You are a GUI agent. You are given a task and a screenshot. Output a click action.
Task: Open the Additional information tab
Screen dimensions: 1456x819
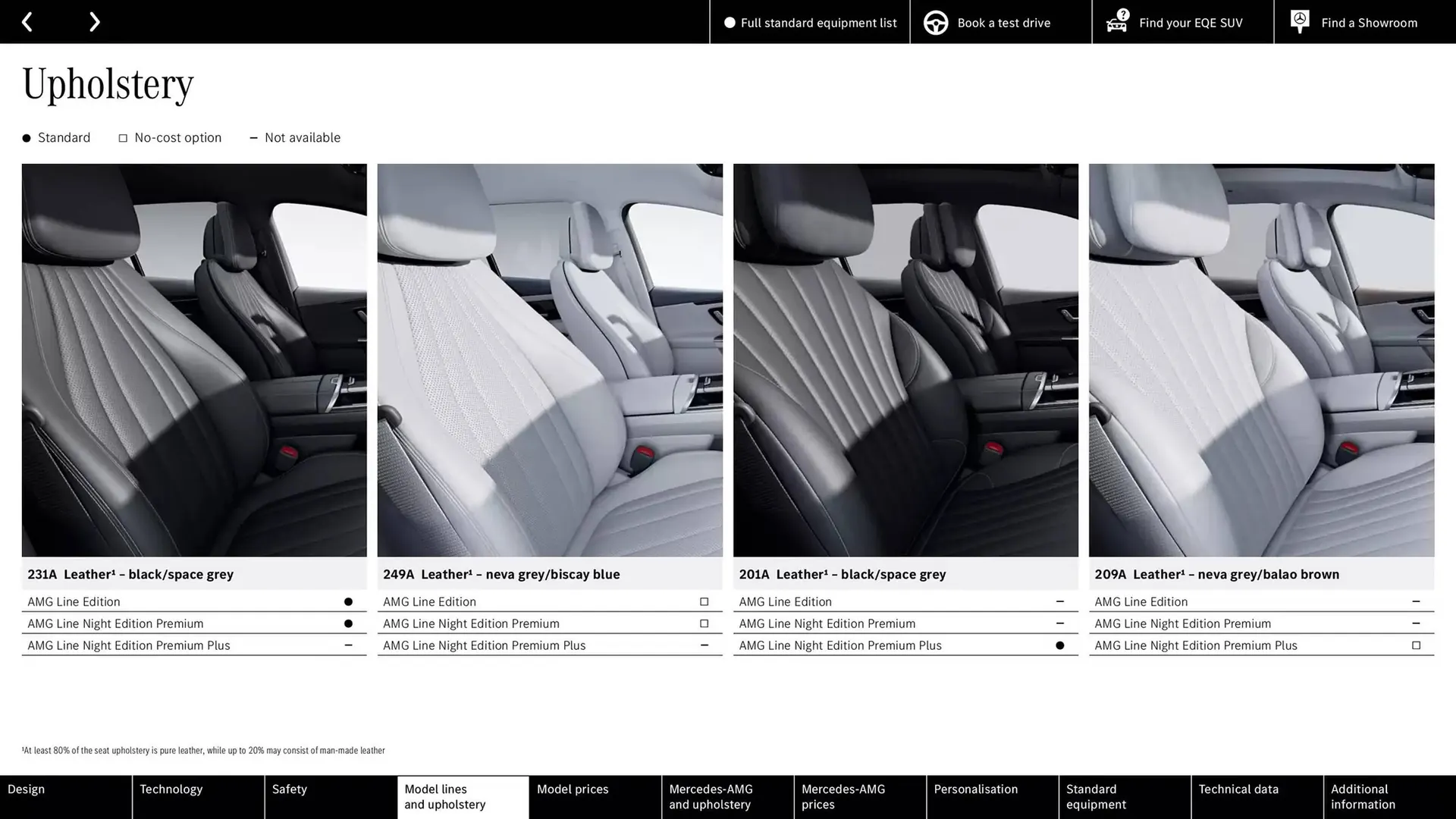pyautogui.click(x=1389, y=797)
